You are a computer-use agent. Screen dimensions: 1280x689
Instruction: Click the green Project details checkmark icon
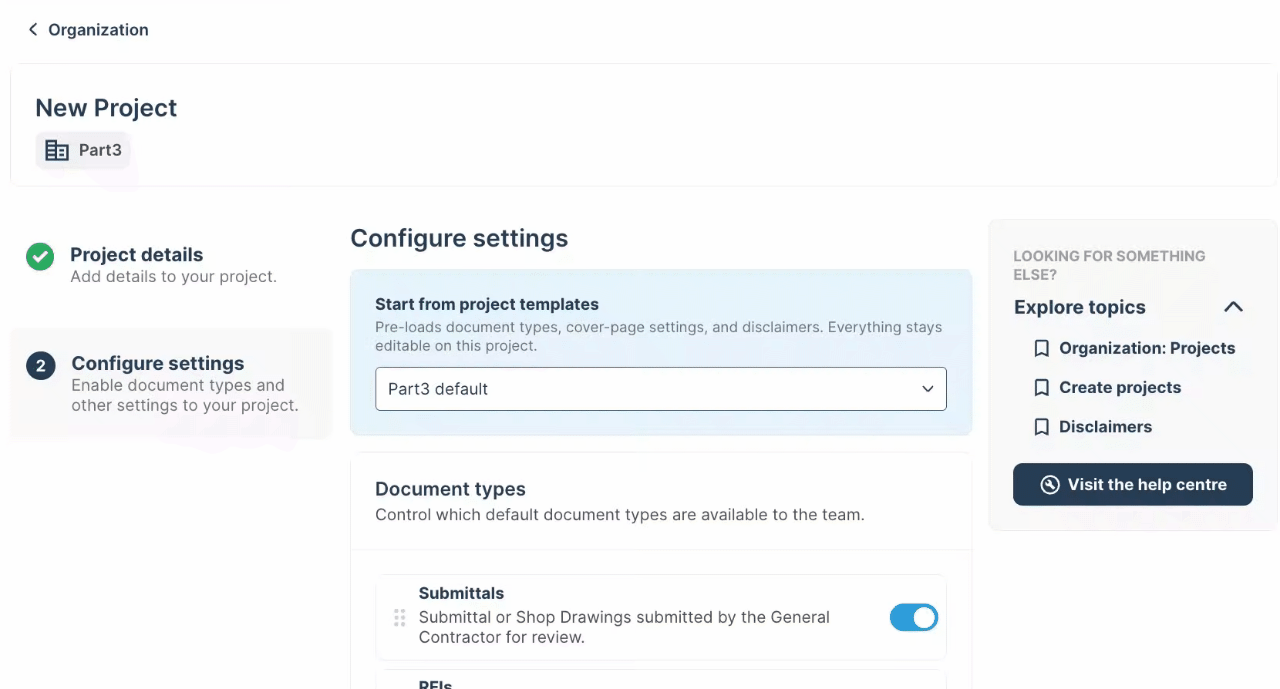point(40,257)
